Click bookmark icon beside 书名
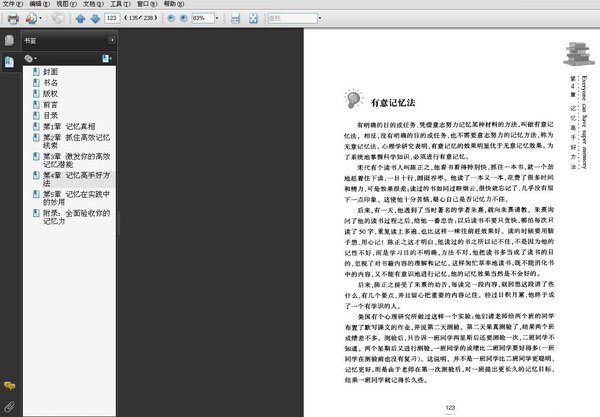This screenshot has height=417, width=600. (36, 83)
